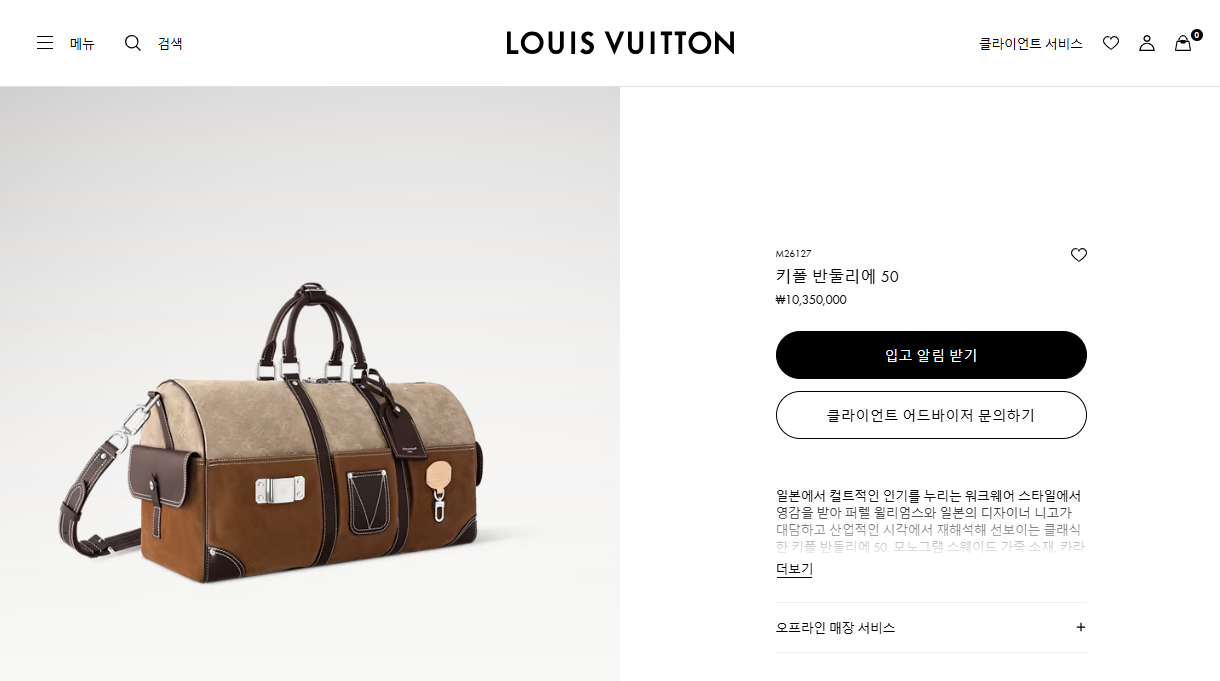Add 키폴 반둘리에 50 to wishlist
Image resolution: width=1220 pixels, height=681 pixels.
tap(1079, 255)
